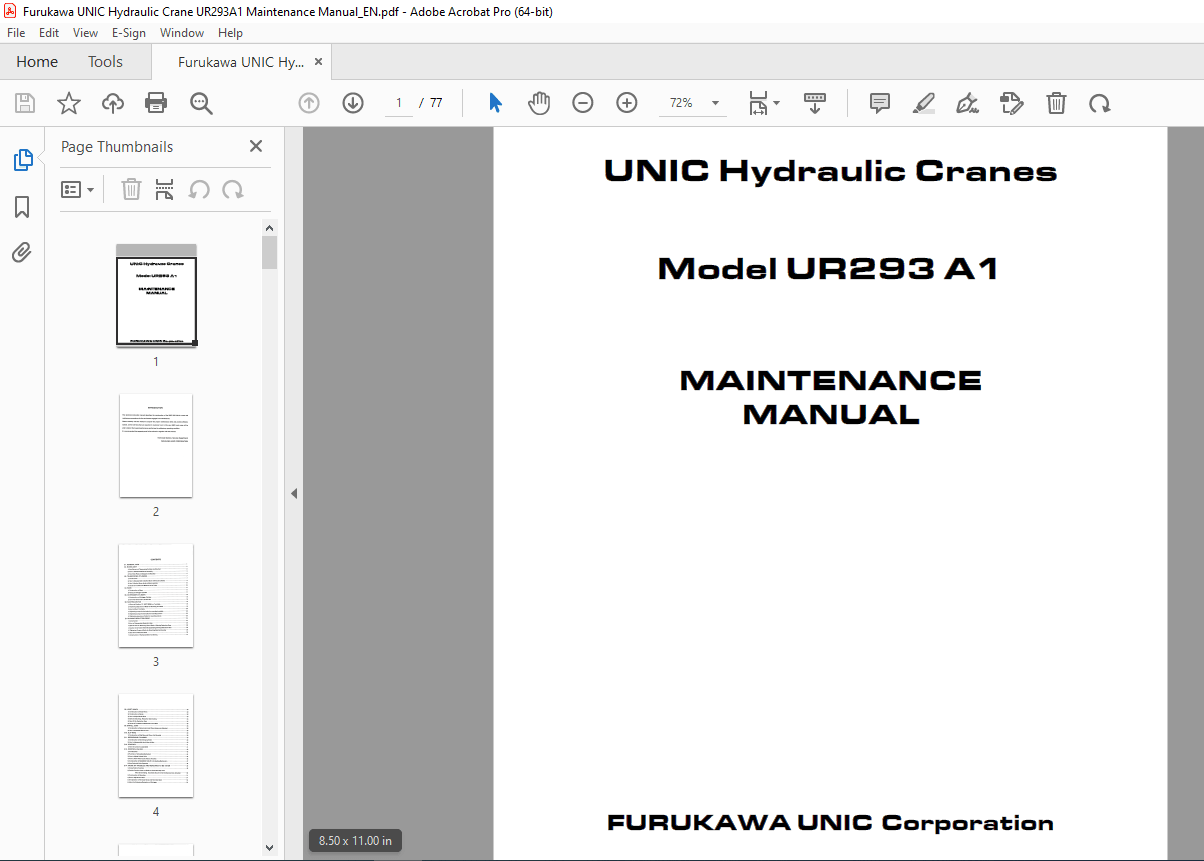Open the Comment tool
Screen dimensions: 1204x861
pyautogui.click(x=879, y=103)
